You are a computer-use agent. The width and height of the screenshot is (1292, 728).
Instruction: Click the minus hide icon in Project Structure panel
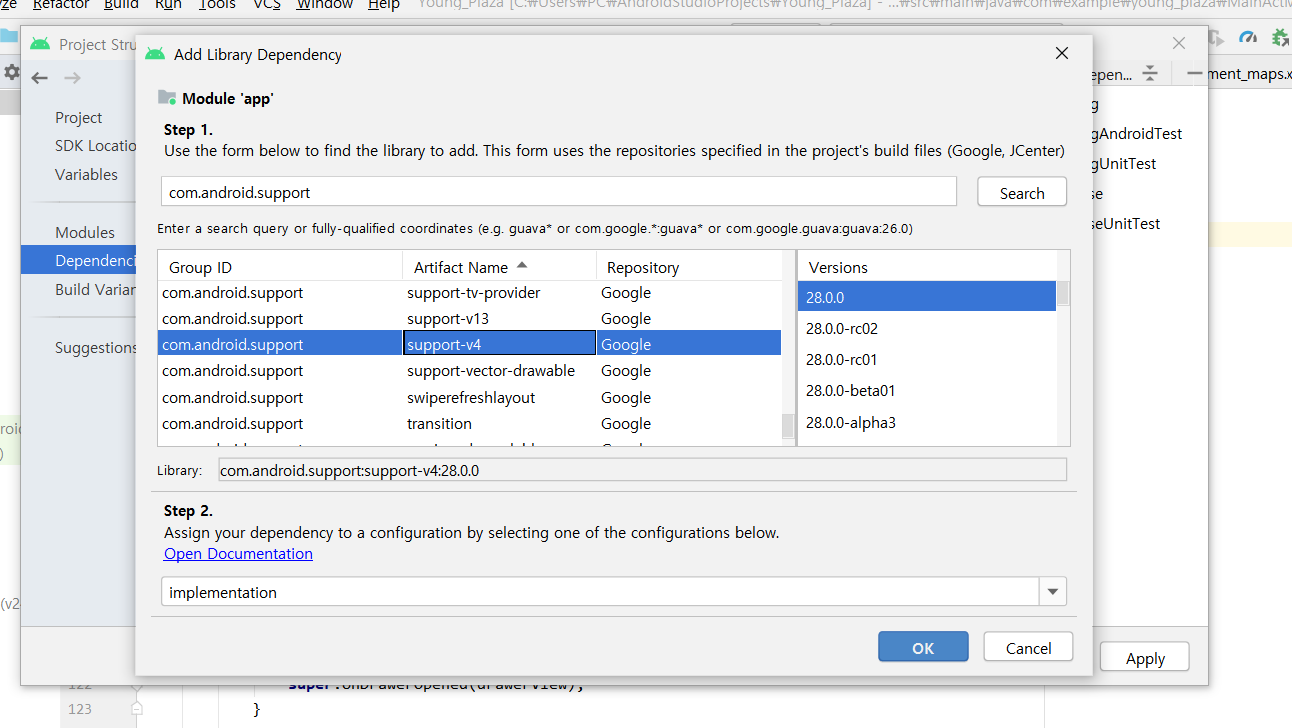(1192, 74)
